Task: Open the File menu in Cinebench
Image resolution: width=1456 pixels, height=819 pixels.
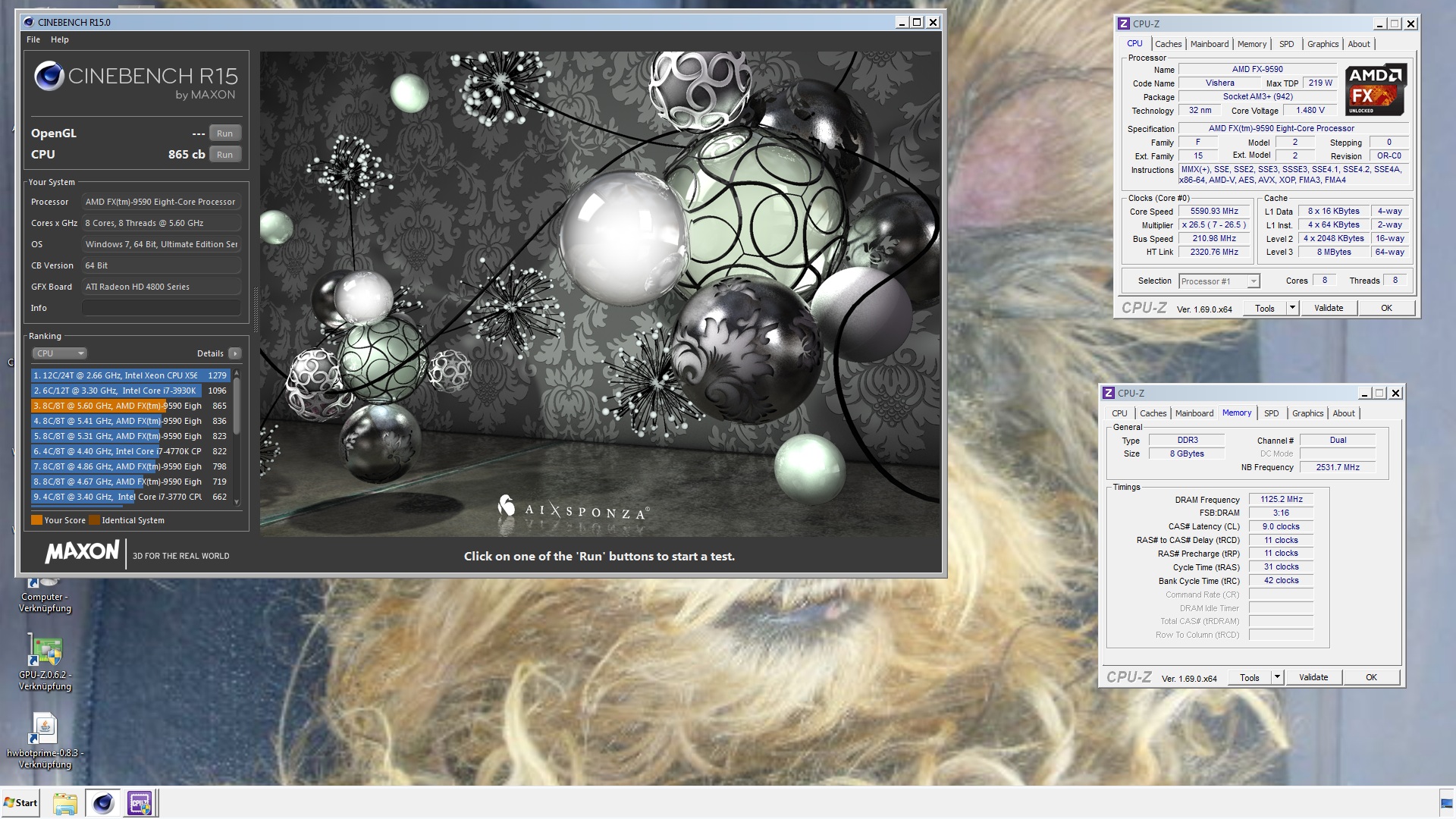Action: 33,39
